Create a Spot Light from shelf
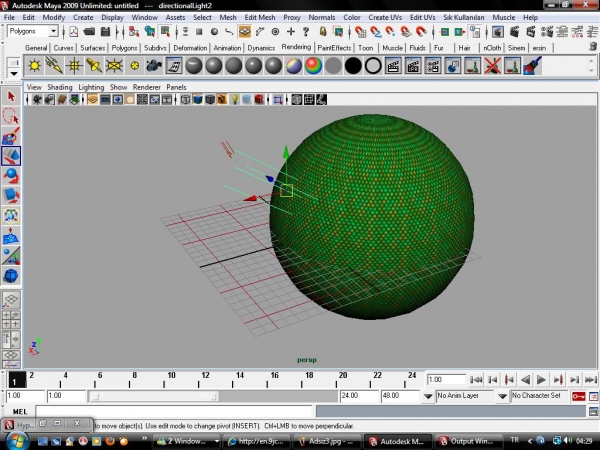This screenshot has height=450, width=600. [94, 65]
